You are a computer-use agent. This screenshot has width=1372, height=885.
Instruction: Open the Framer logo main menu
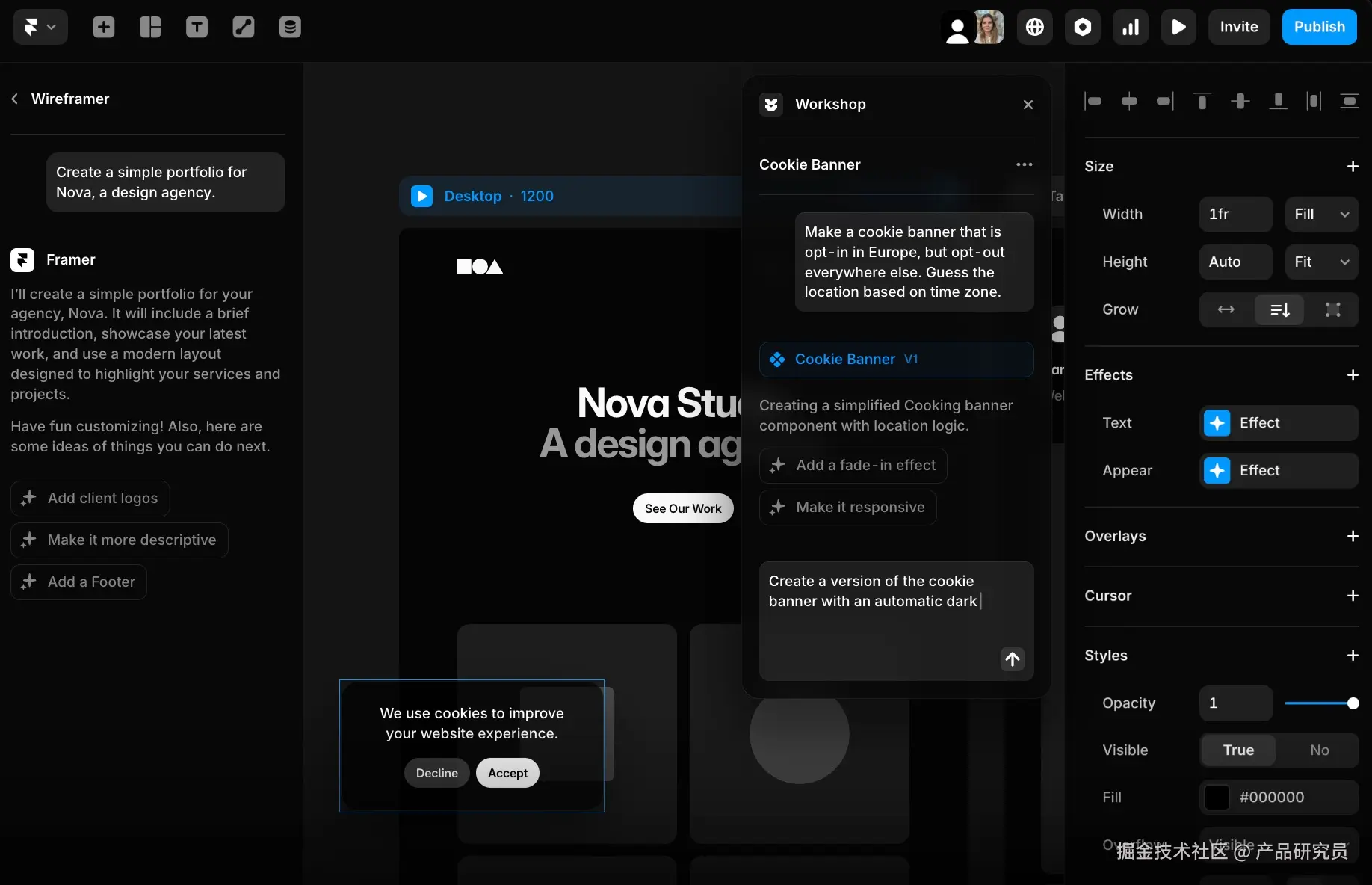pyautogui.click(x=40, y=27)
